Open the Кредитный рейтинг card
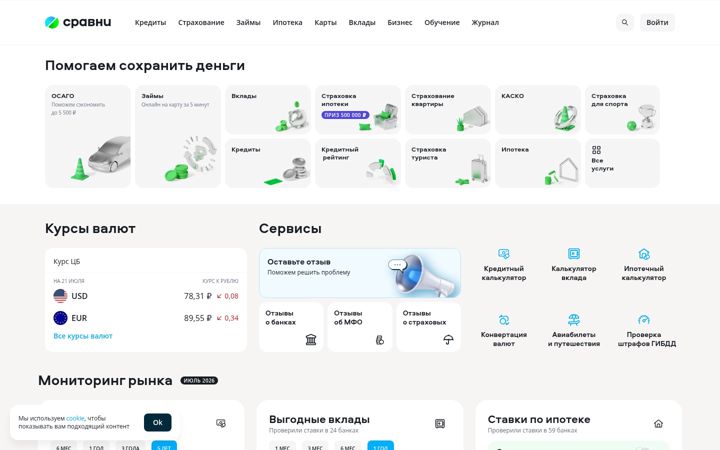 pyautogui.click(x=358, y=163)
